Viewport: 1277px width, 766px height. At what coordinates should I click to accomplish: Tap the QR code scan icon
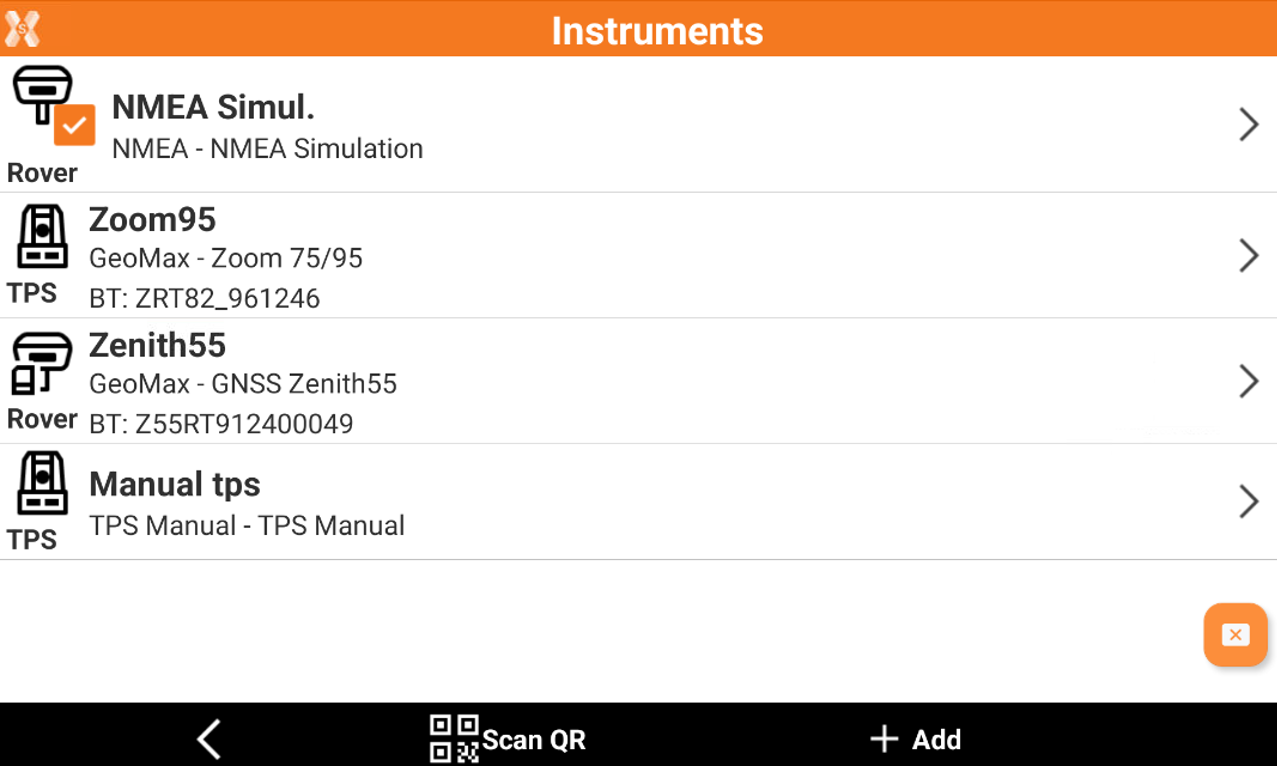(x=453, y=739)
